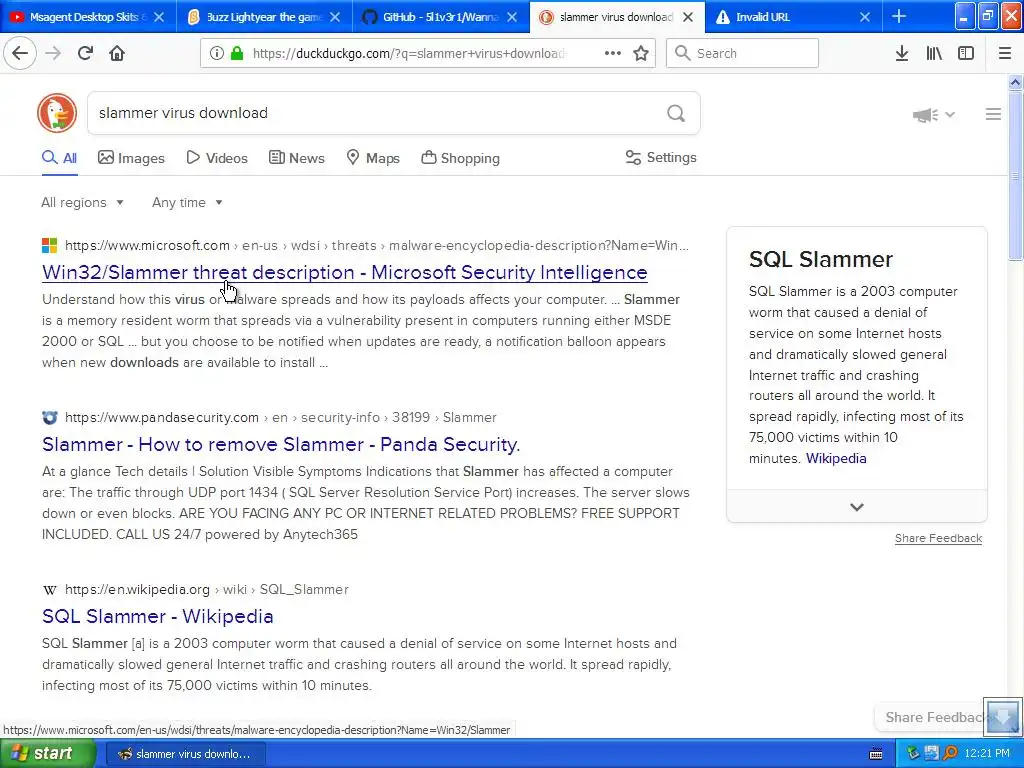Click the address bar URL
Screen dimensions: 1024x768
(408, 53)
